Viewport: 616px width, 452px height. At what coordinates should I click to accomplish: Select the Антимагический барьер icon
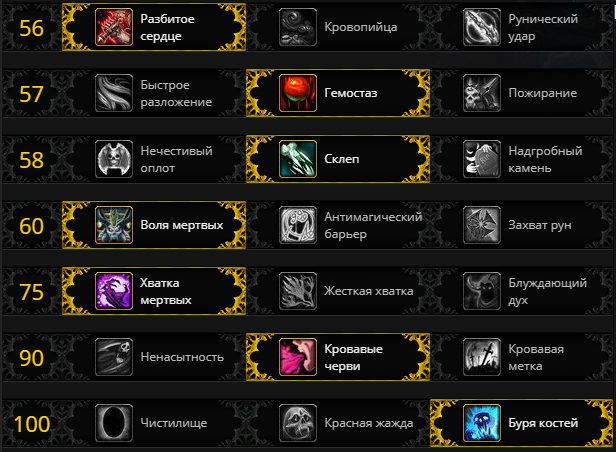298,225
